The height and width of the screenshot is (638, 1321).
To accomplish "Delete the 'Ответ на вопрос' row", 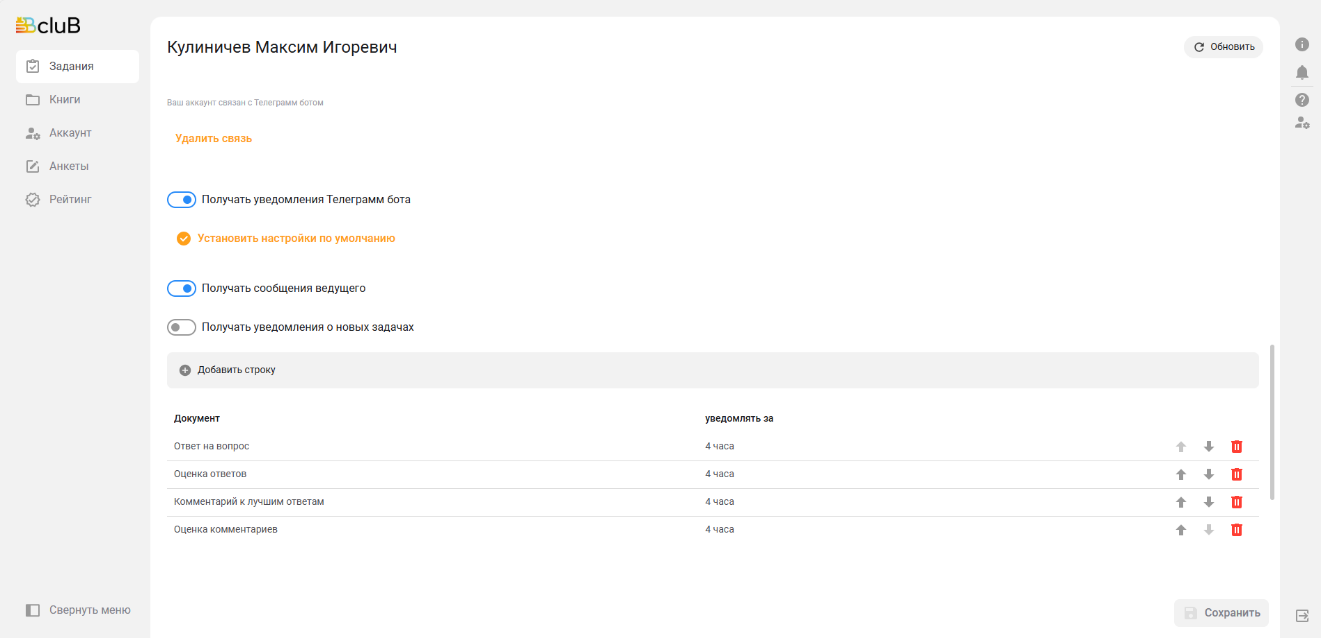I will click(1236, 447).
